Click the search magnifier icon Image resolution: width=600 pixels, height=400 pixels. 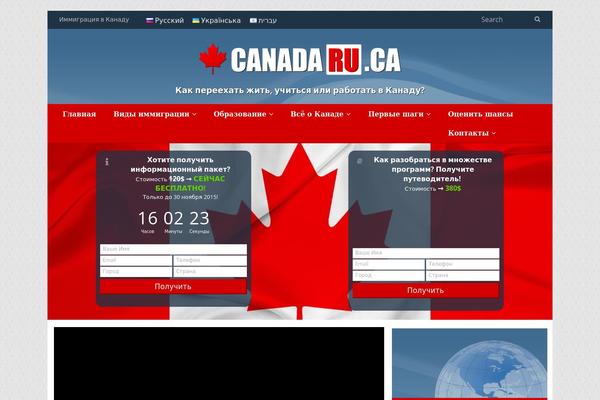(537, 19)
